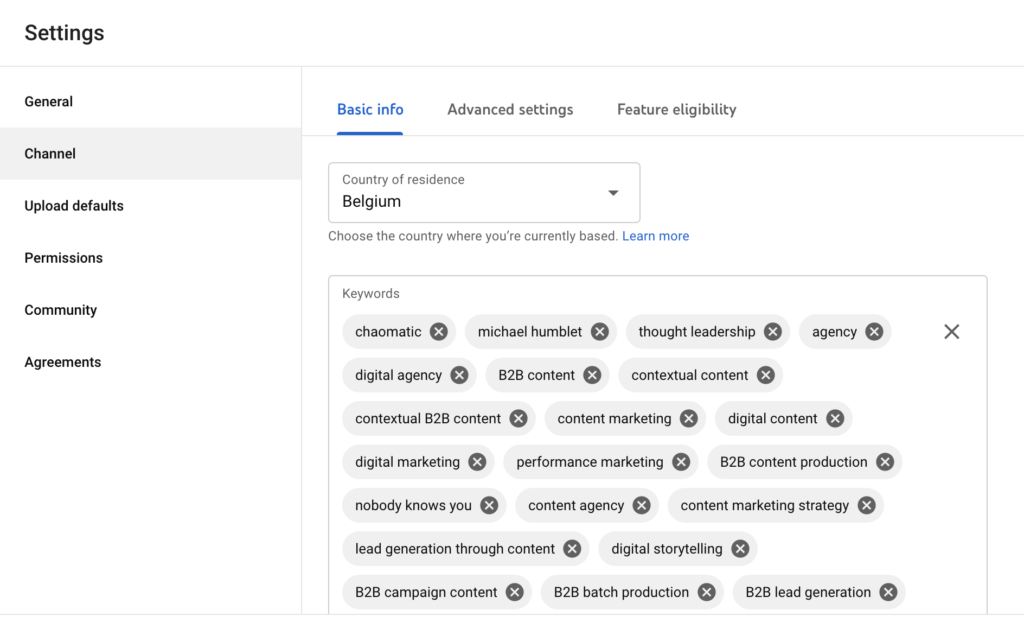Screen dimensions: 1024x629
Task: Remove the 'performance marketing' keyword chip
Action: pos(681,462)
